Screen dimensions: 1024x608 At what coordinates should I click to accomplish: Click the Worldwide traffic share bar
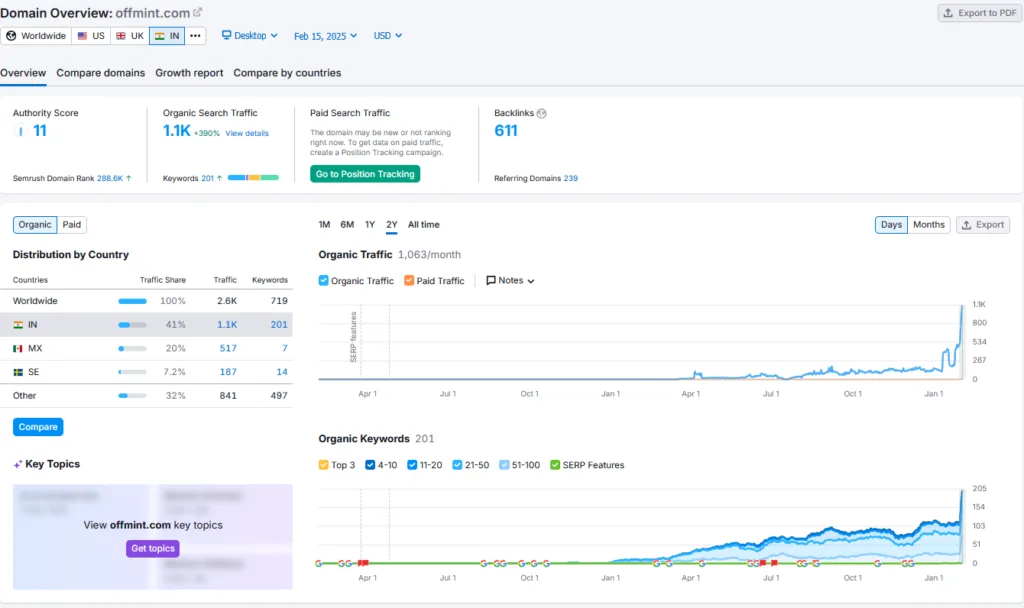pyautogui.click(x=133, y=301)
